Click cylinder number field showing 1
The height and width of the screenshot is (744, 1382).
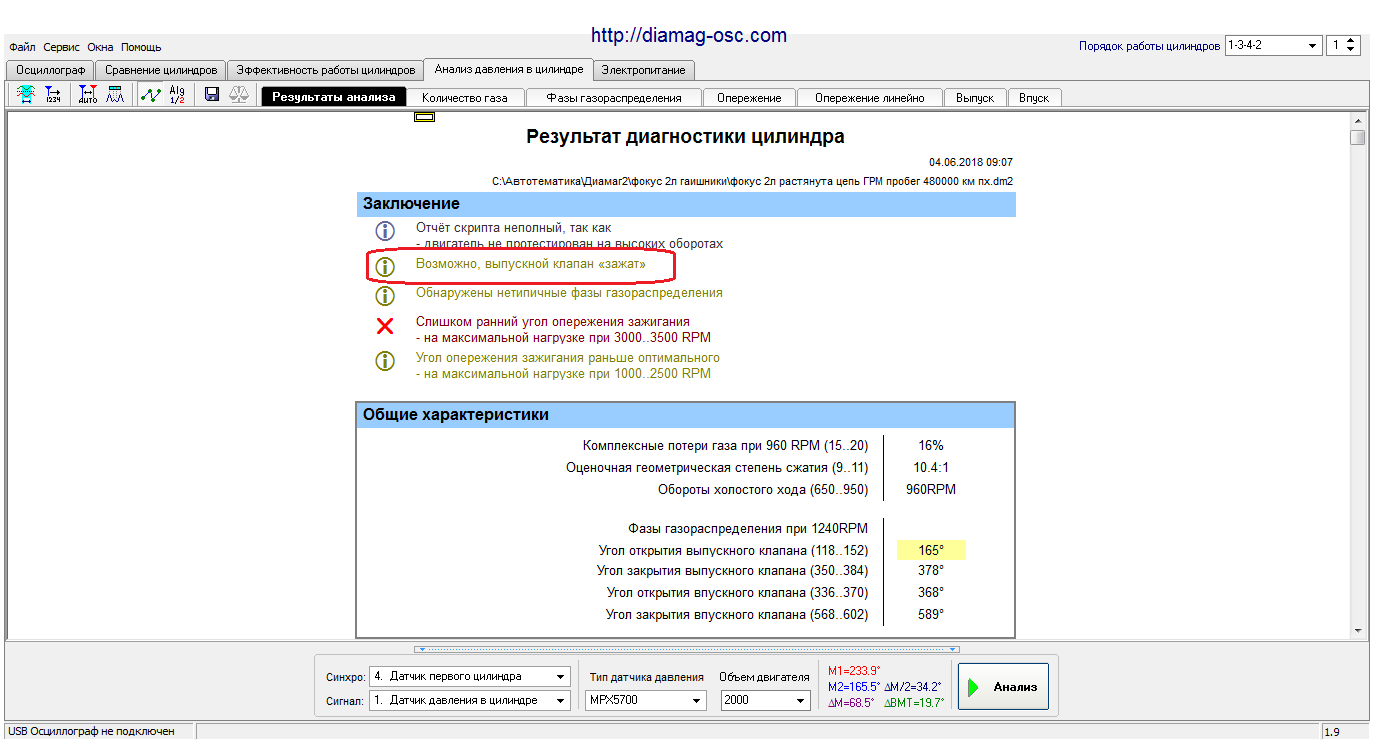[x=1335, y=46]
